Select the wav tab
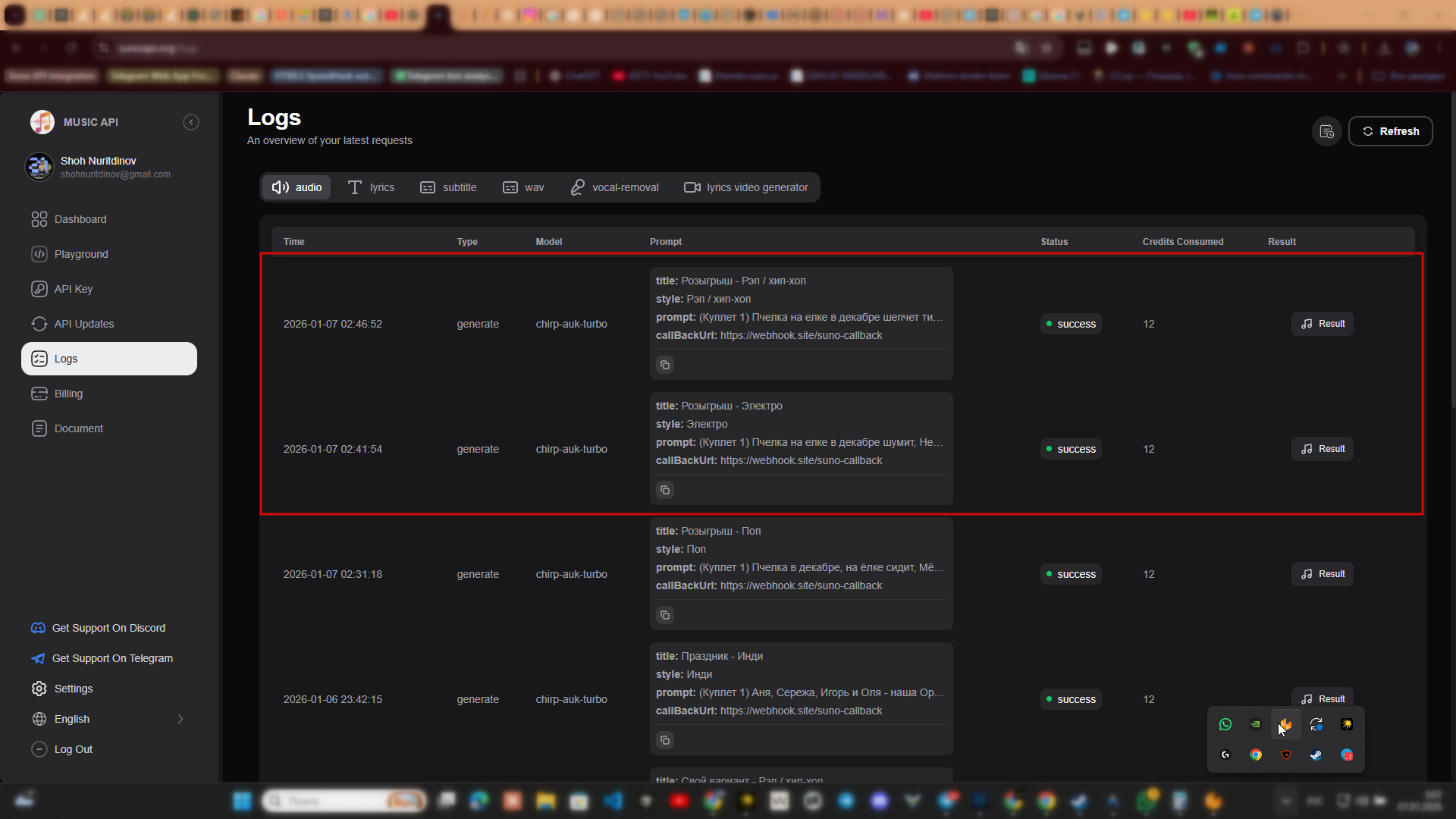Screen dimensions: 1456x819 click(x=523, y=187)
